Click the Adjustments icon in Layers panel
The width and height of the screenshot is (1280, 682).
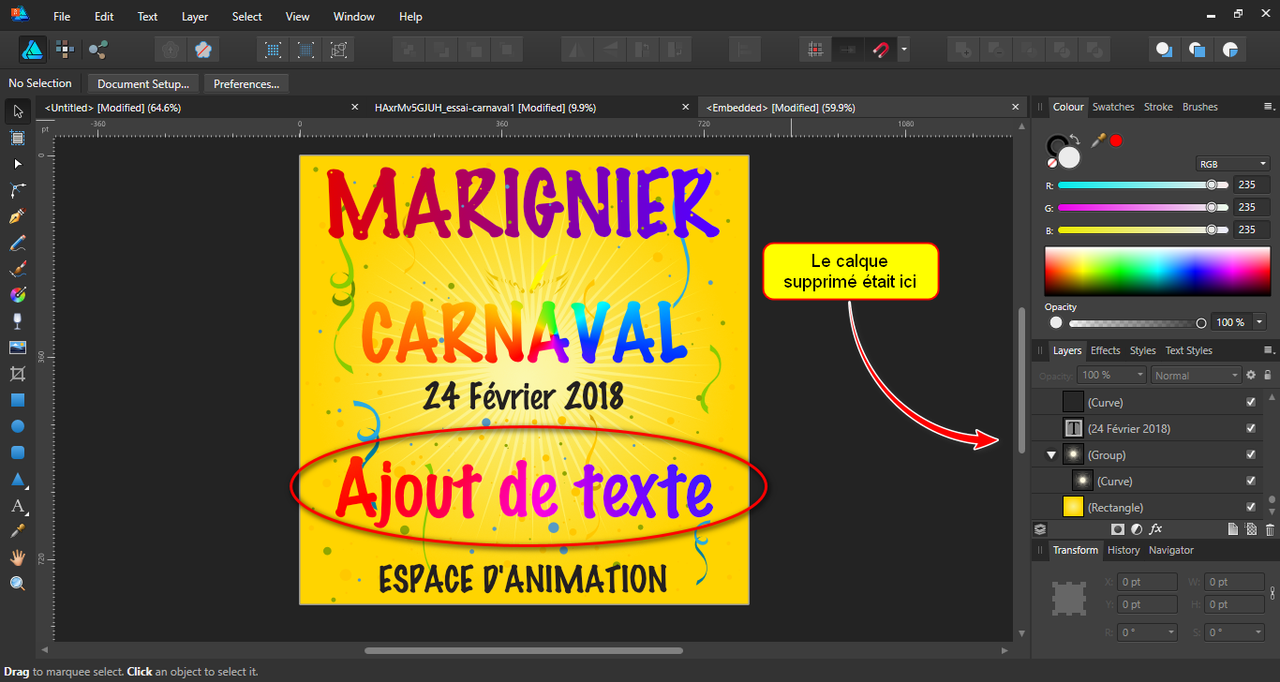1137,529
